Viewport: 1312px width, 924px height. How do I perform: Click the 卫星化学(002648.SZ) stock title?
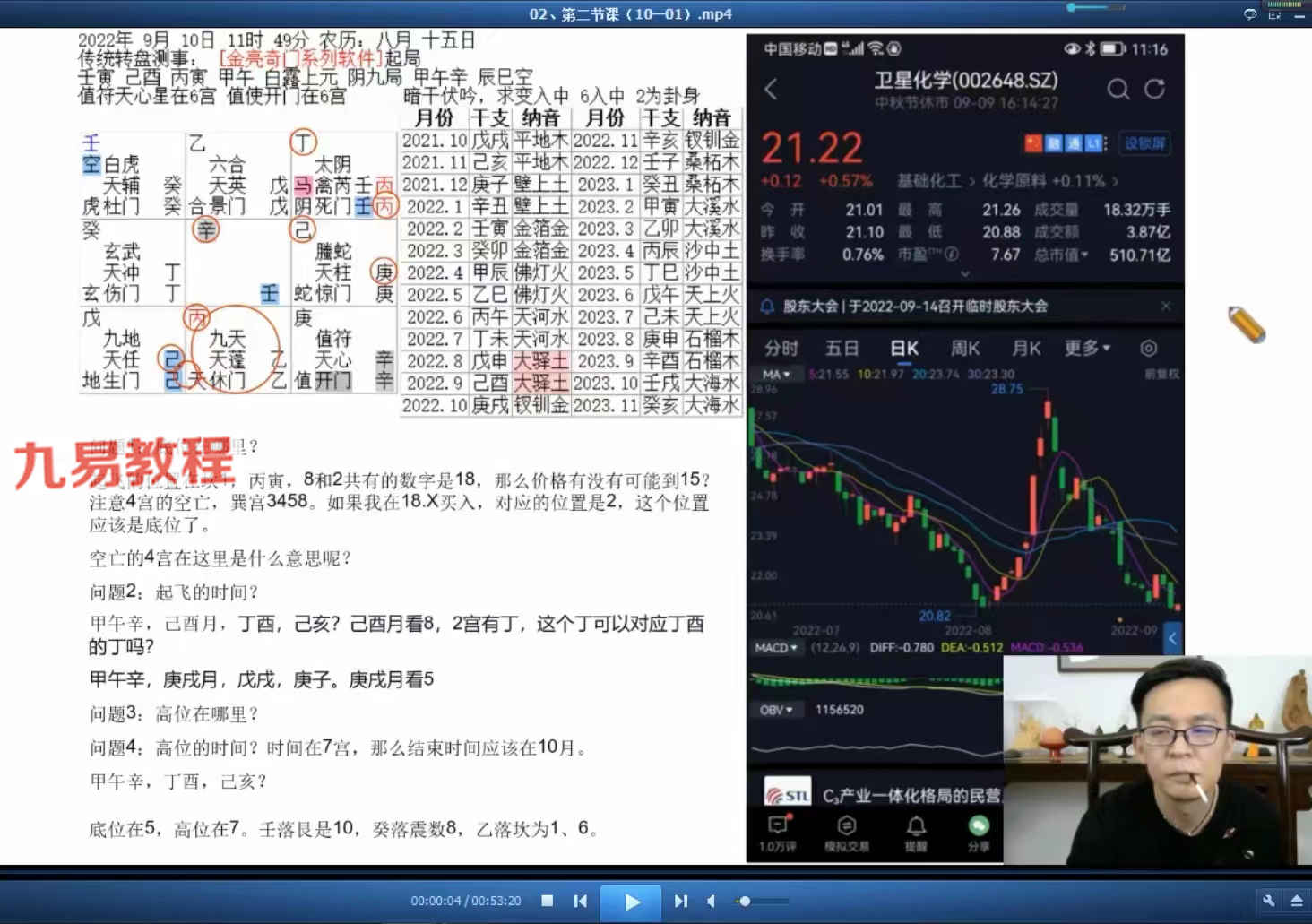tap(966, 81)
